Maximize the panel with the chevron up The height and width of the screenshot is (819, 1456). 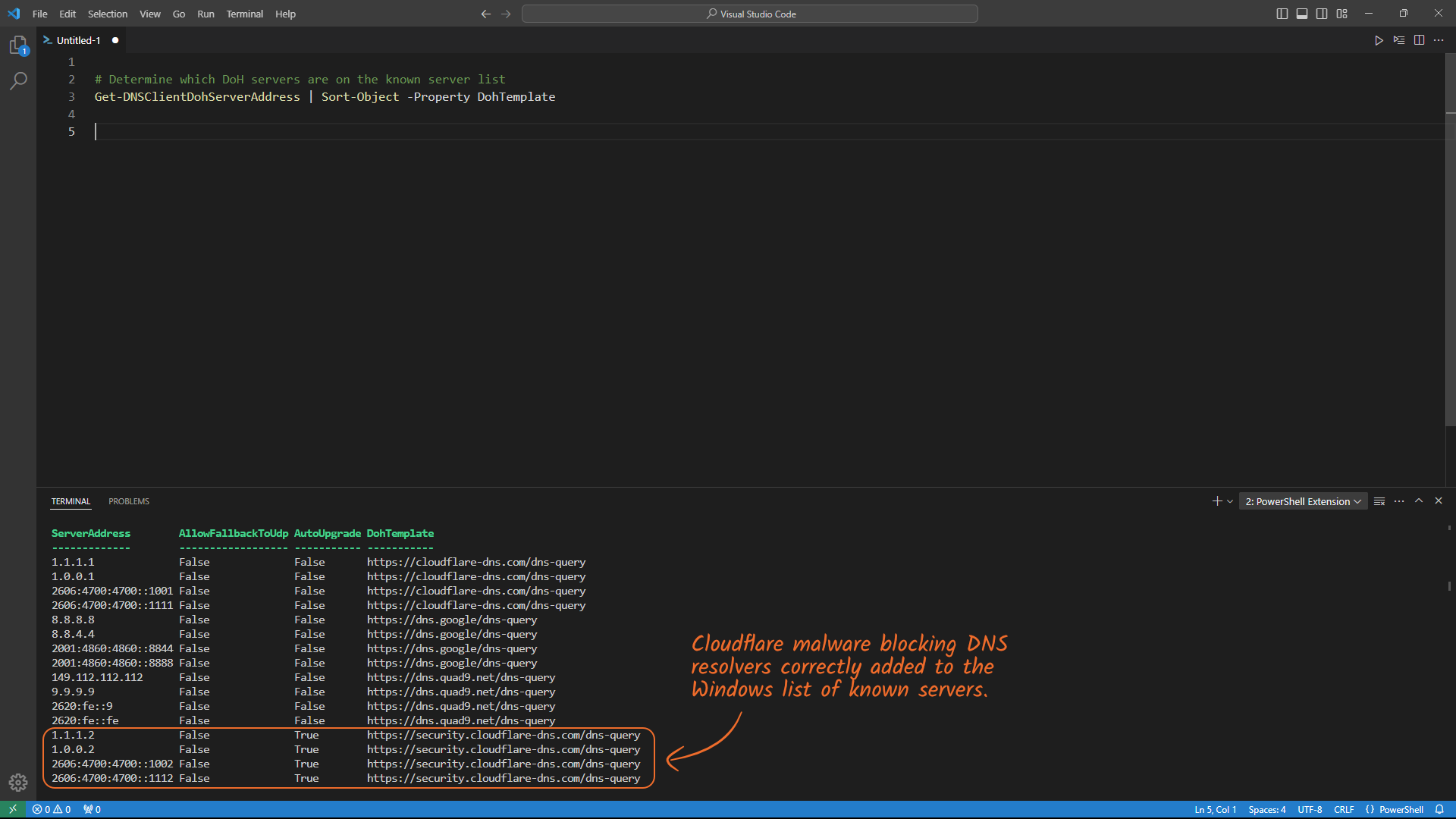pyautogui.click(x=1419, y=500)
